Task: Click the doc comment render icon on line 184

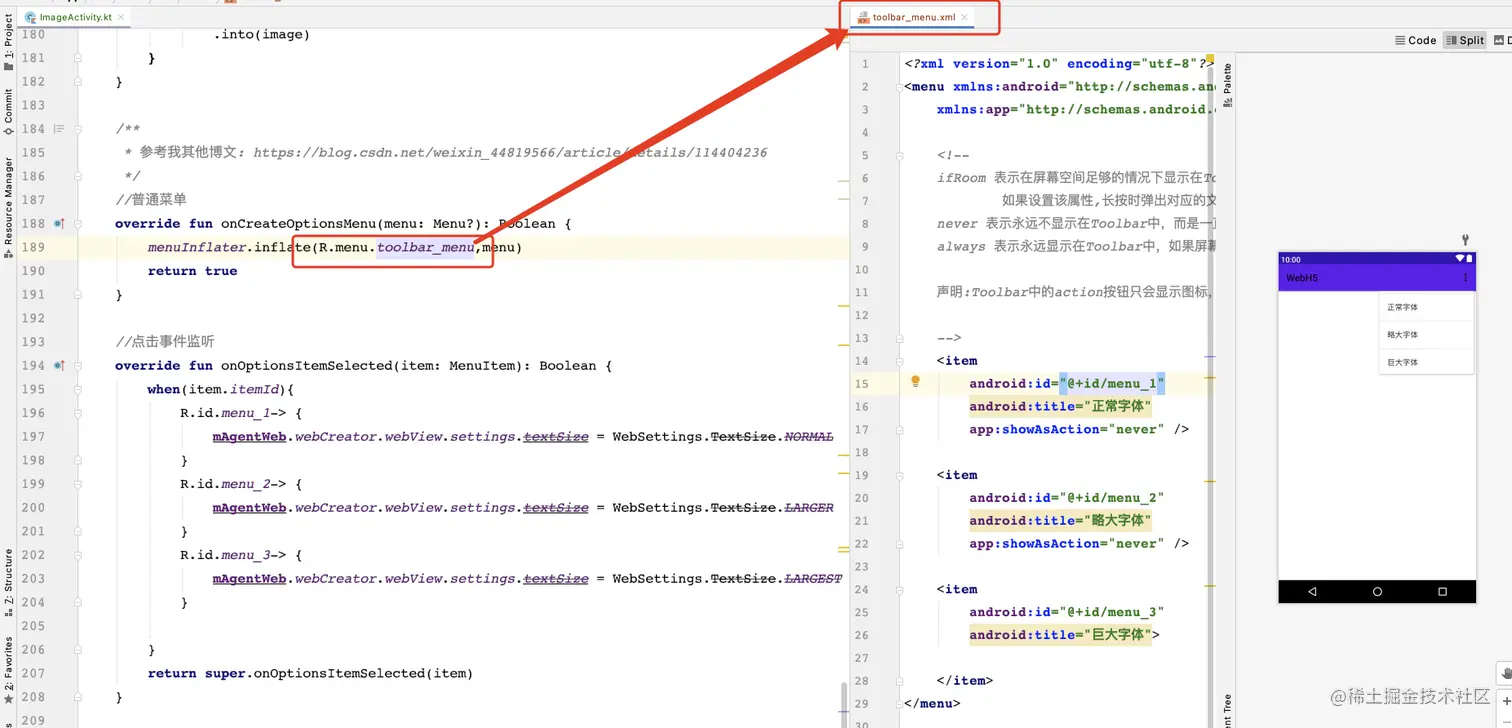Action: 59,129
